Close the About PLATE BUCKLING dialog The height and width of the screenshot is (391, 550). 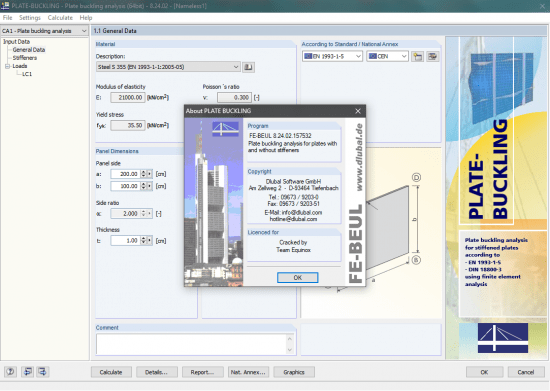tap(358, 111)
